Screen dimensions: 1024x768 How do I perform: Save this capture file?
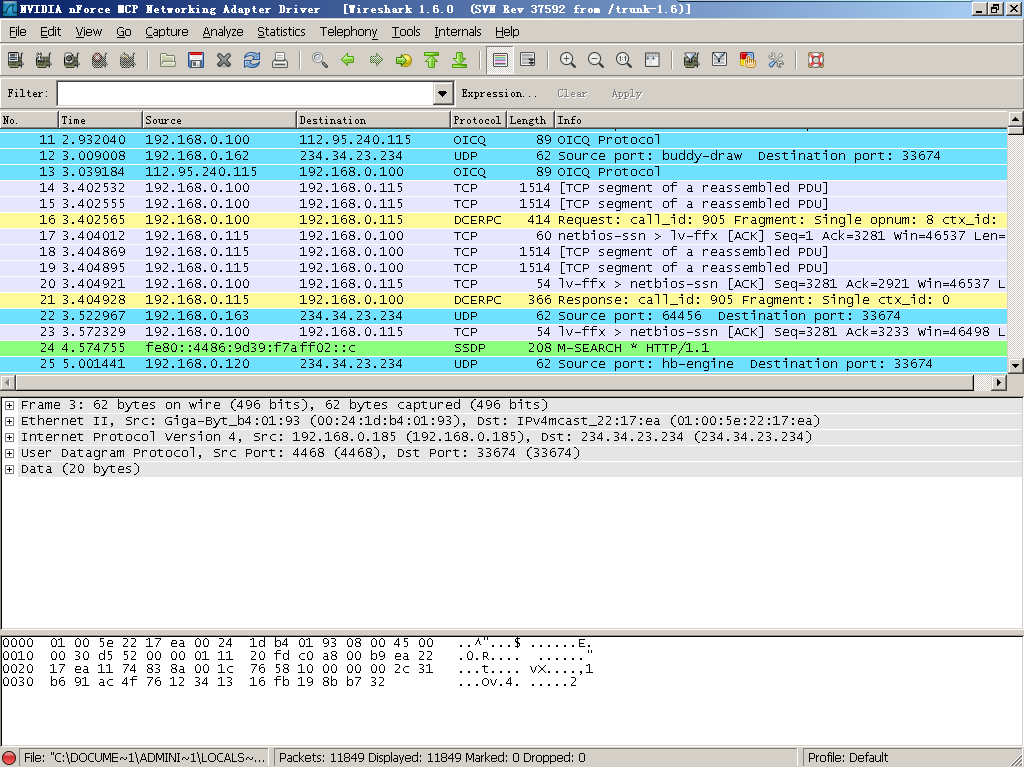[196, 60]
